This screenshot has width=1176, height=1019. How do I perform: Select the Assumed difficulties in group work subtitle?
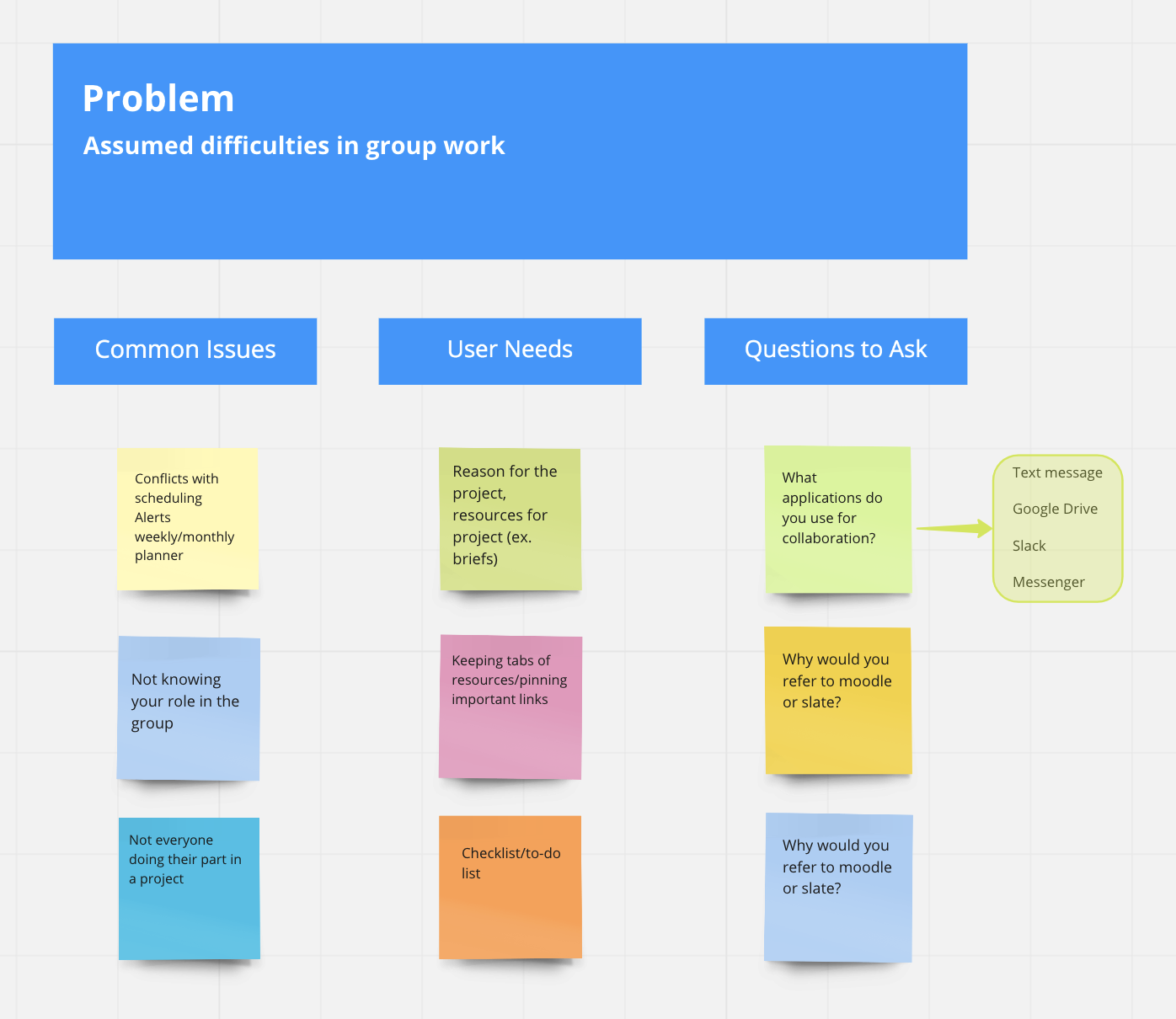coord(294,146)
